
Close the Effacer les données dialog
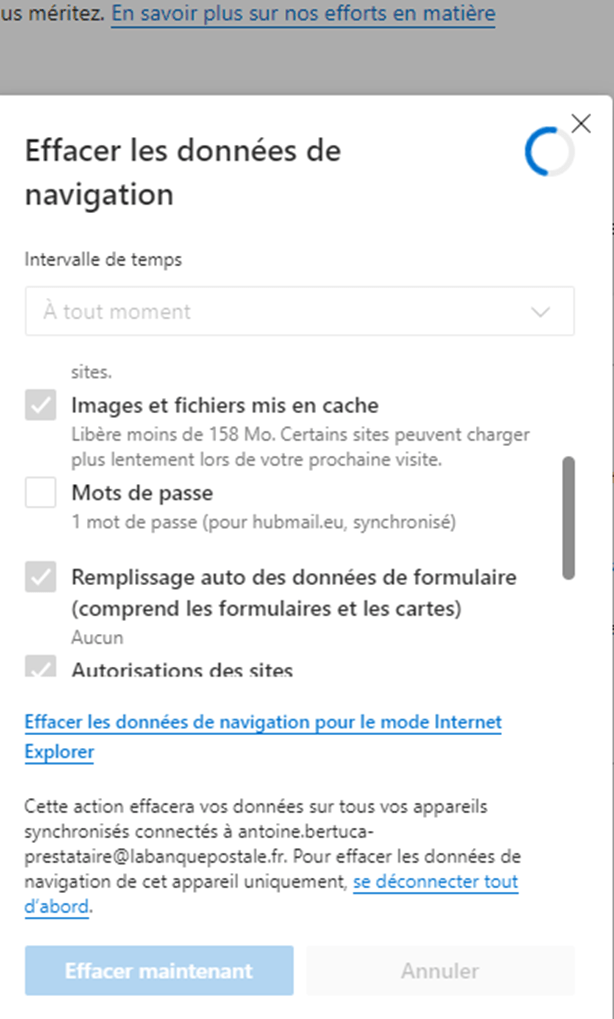(x=581, y=123)
